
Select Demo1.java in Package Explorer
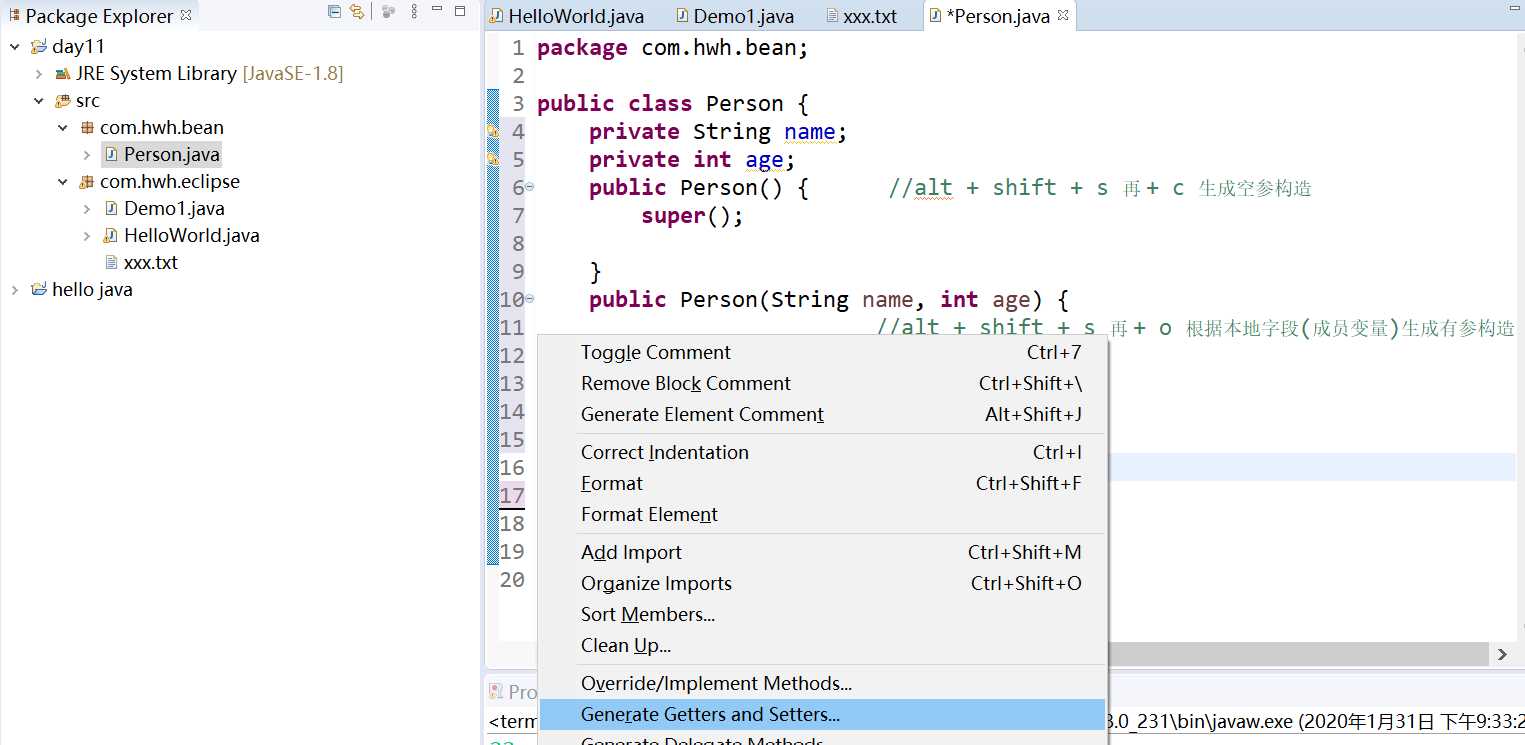(x=174, y=209)
